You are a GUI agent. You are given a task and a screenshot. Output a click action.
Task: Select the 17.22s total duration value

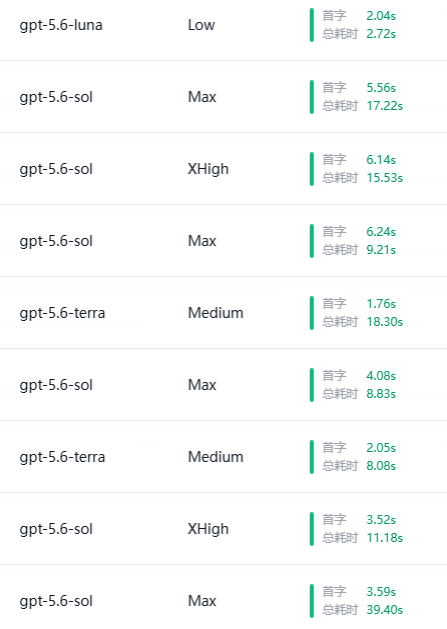(384, 106)
